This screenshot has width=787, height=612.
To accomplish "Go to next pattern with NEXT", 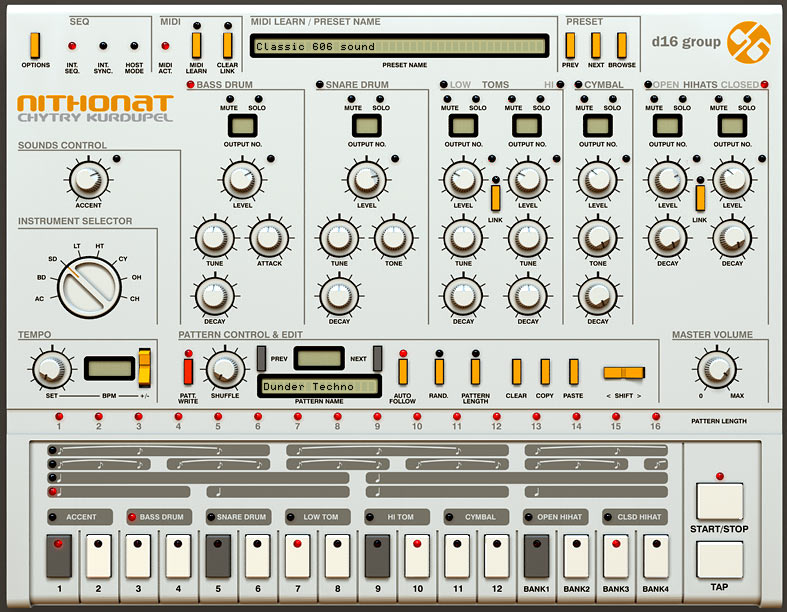I will [377, 358].
